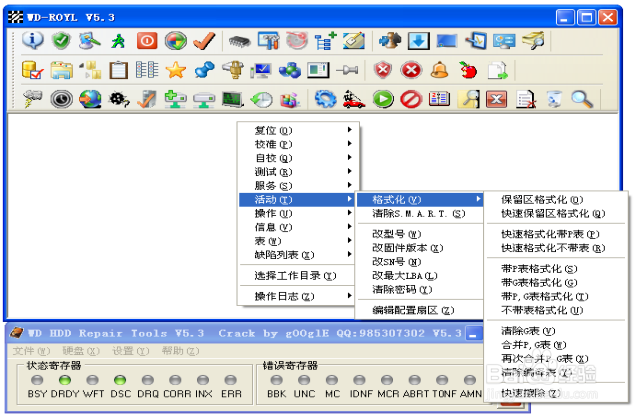The image size is (634, 416).
Task: Click the Windows logo orb icon
Action: (x=175, y=41)
